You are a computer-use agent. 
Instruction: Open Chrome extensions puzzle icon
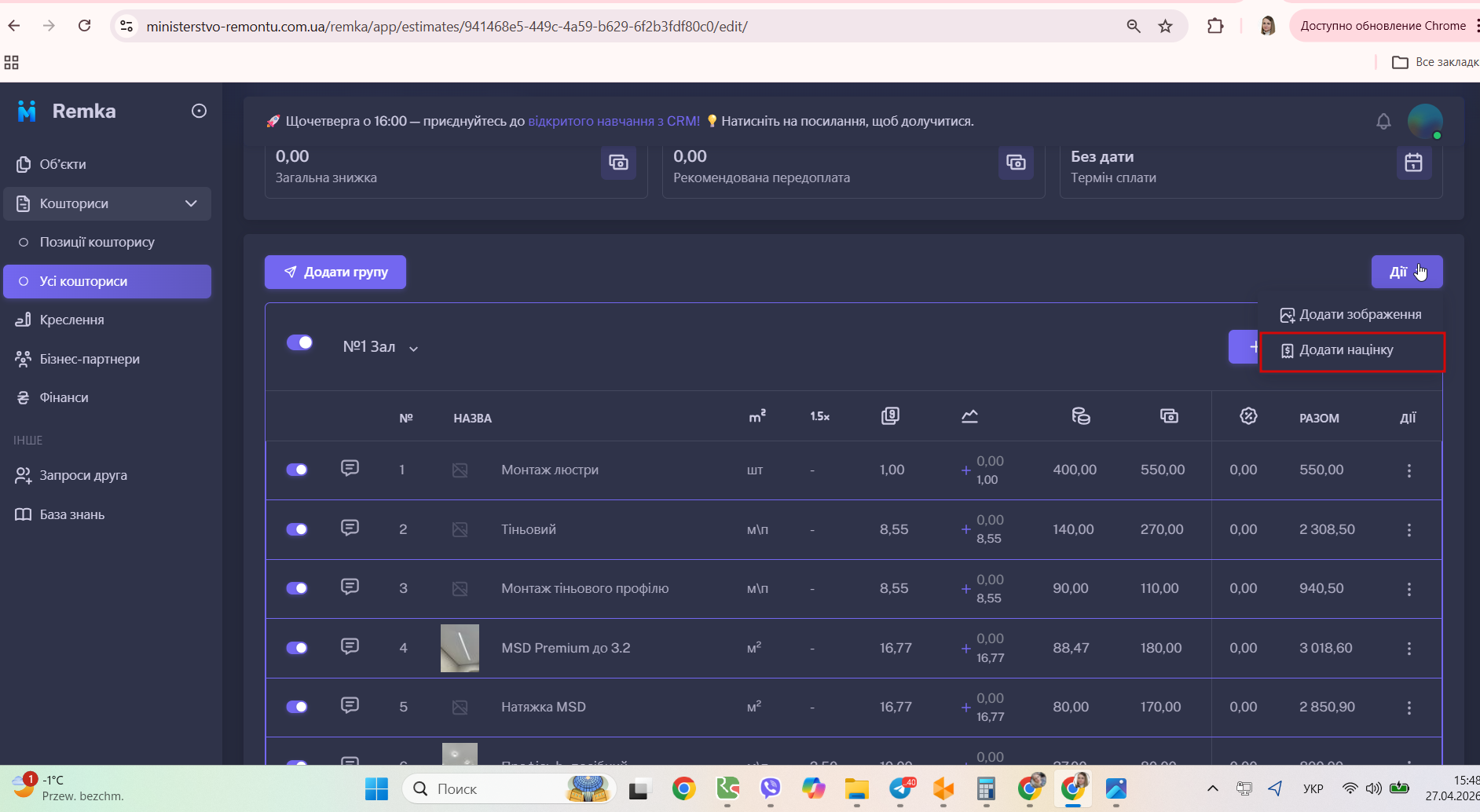(x=1215, y=26)
